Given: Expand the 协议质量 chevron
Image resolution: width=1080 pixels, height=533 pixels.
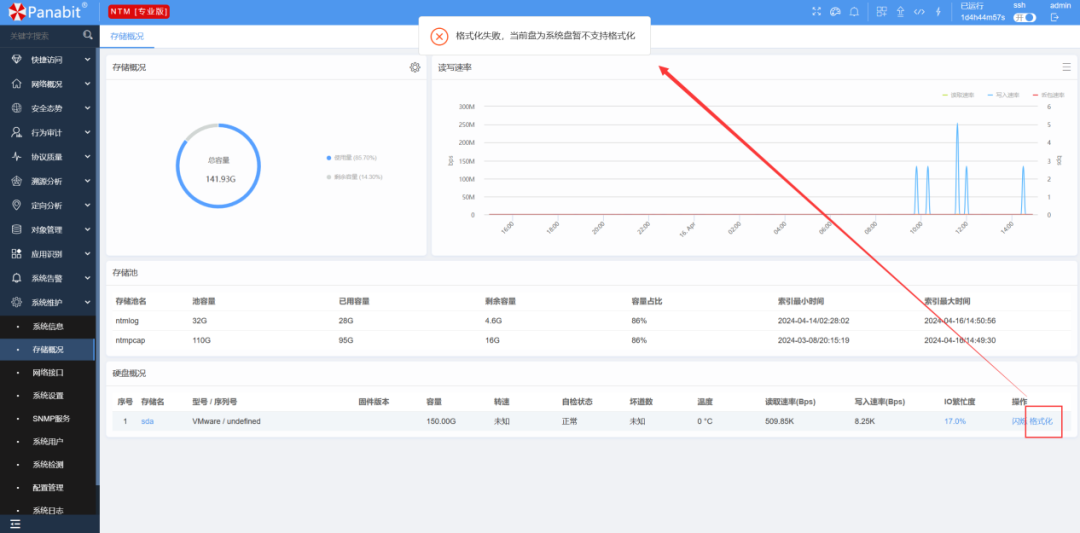Looking at the screenshot, I should click(87, 156).
